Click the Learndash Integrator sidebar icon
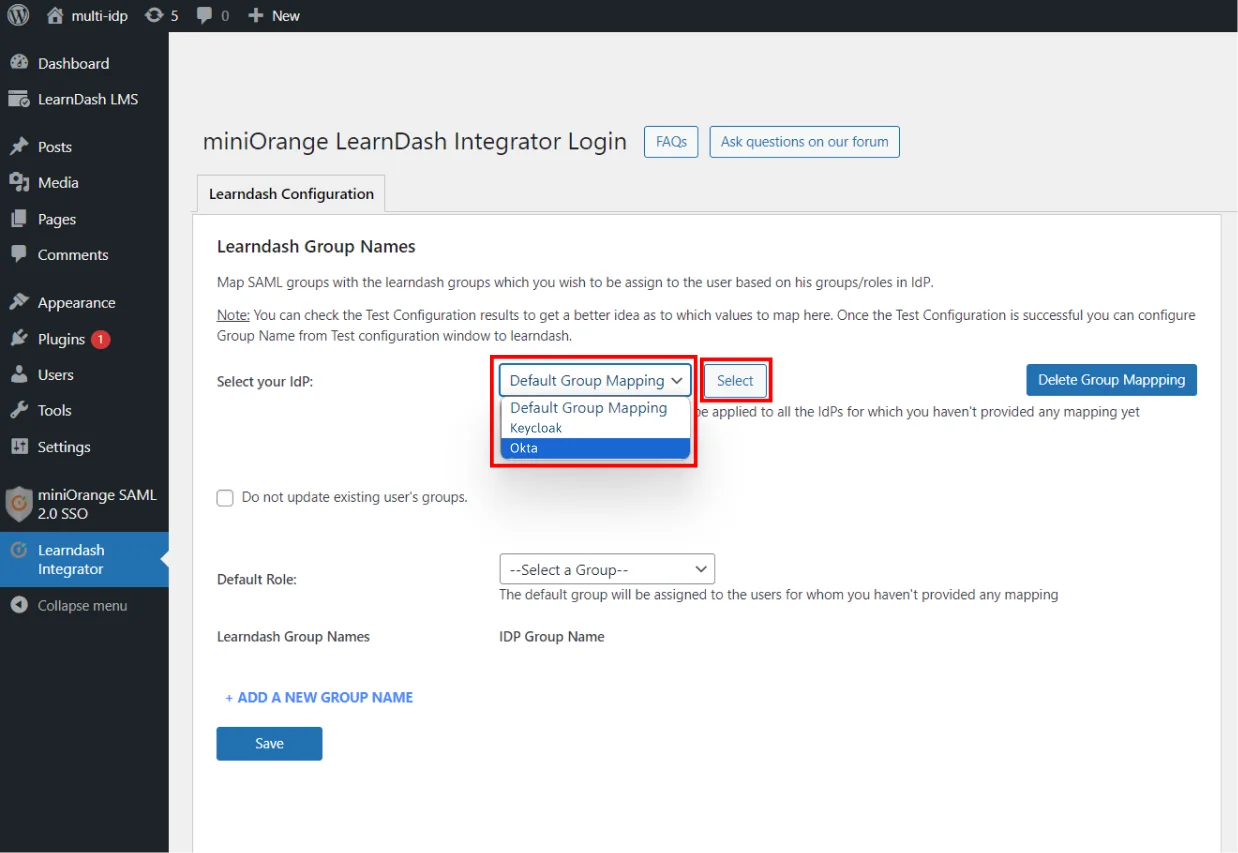This screenshot has height=853, width=1238. pyautogui.click(x=19, y=550)
